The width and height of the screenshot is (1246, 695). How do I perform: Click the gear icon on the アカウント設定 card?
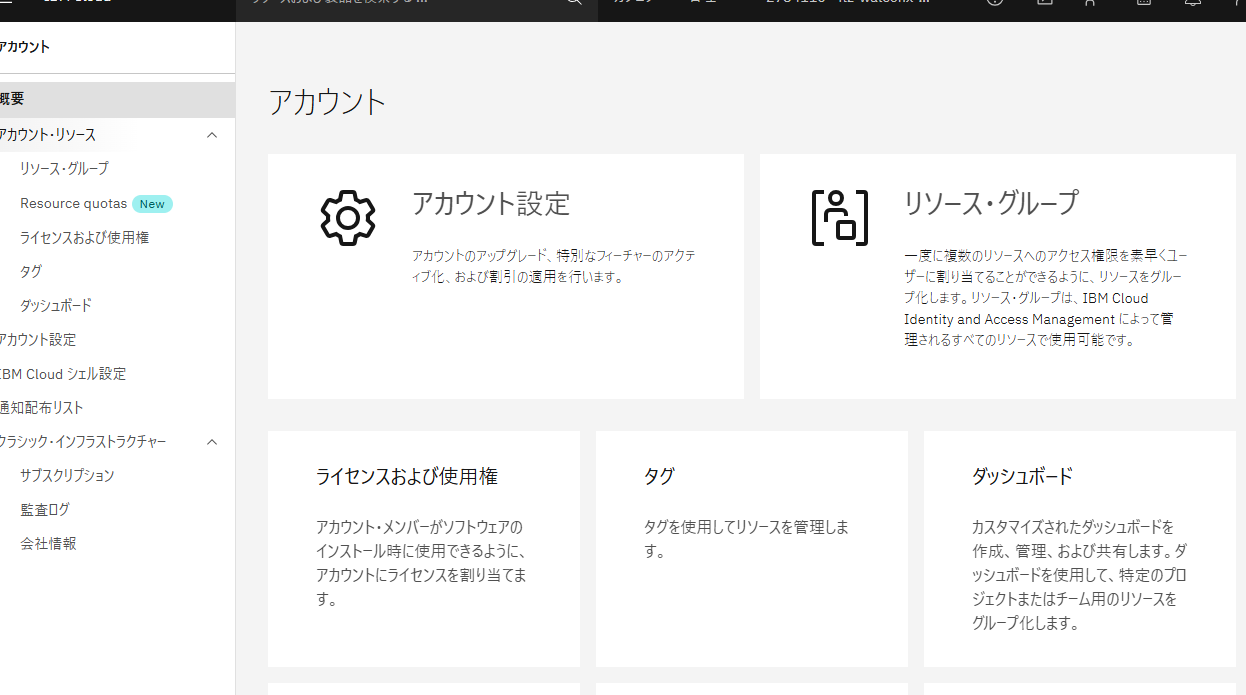point(347,217)
